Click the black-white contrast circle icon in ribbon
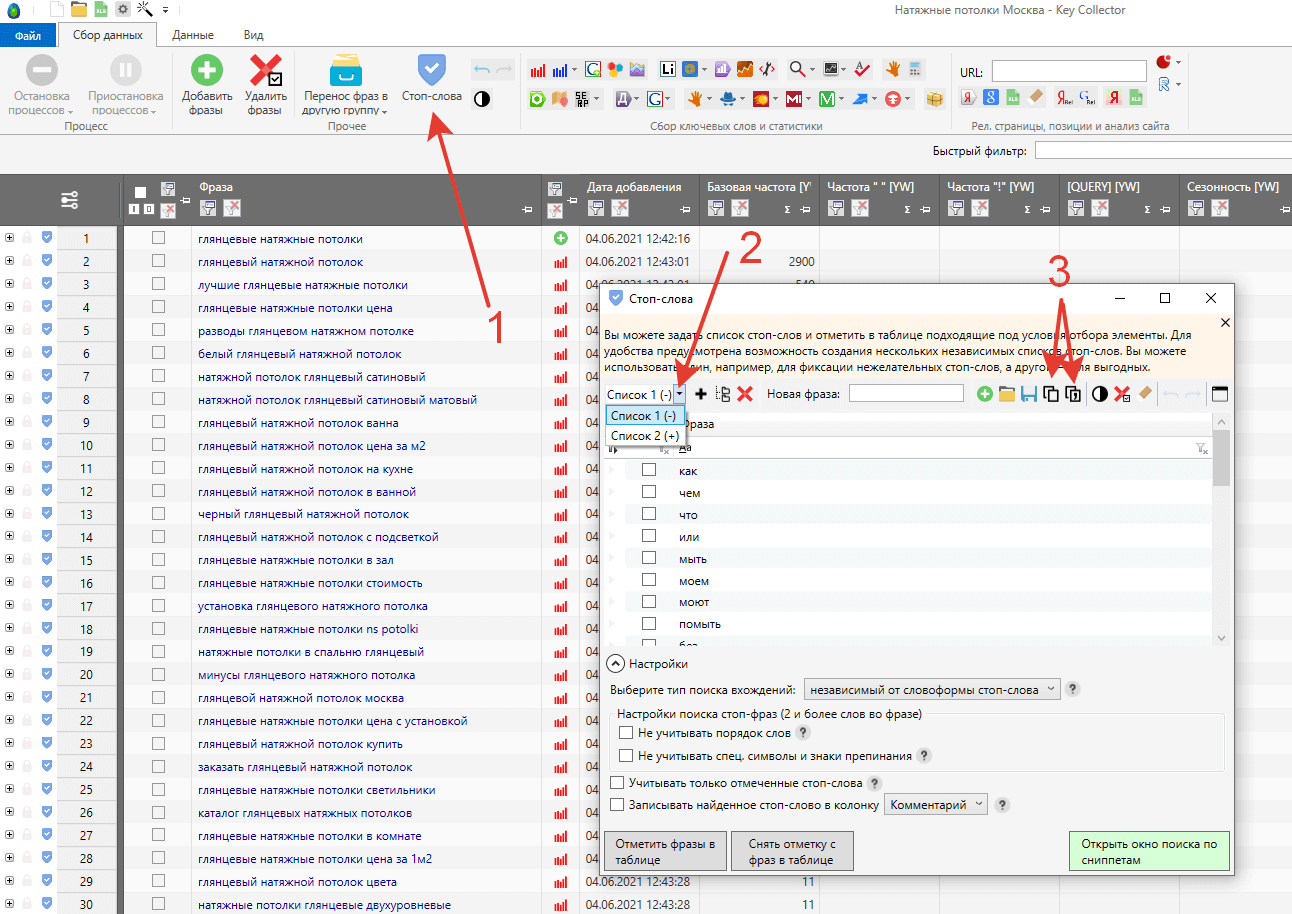 click(x=482, y=99)
